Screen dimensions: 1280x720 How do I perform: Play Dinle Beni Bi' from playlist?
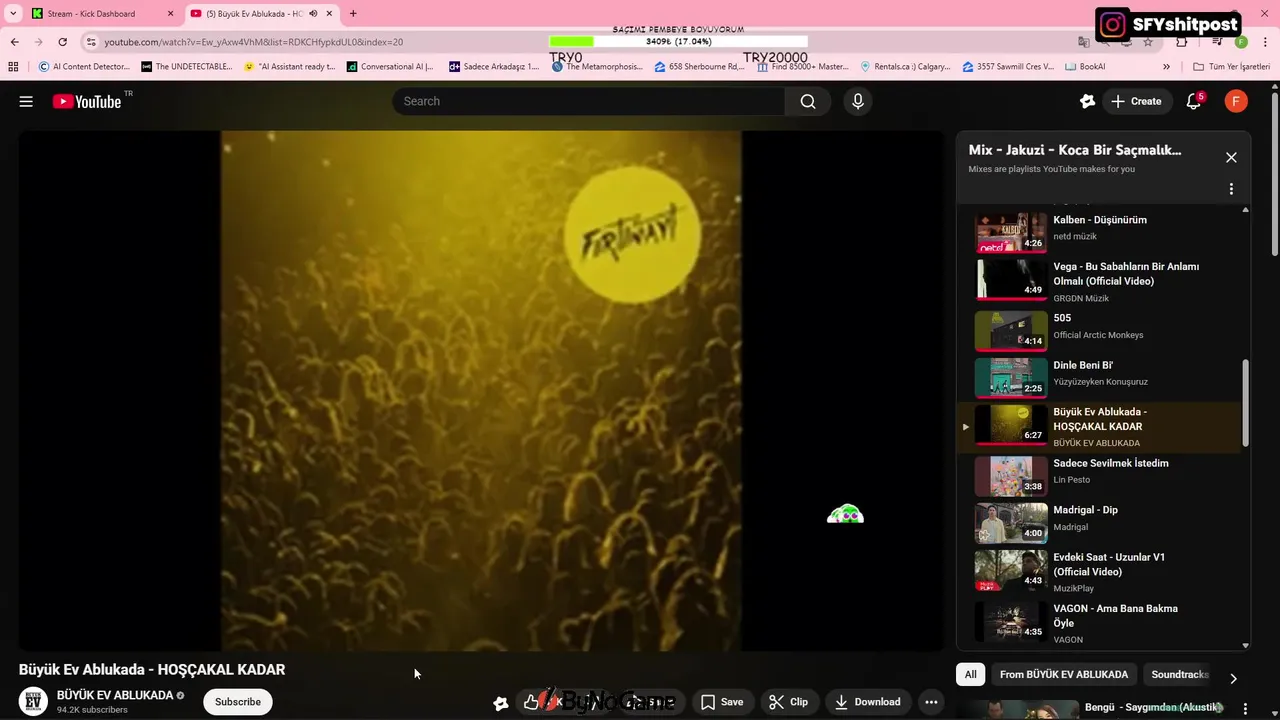coord(1100,378)
